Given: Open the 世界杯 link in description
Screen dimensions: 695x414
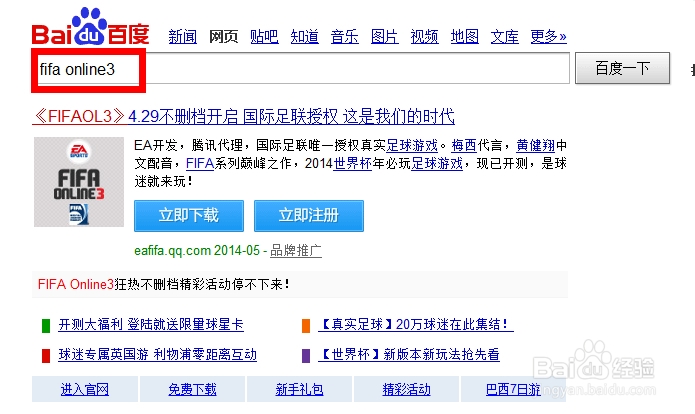Looking at the screenshot, I should pyautogui.click(x=352, y=164).
